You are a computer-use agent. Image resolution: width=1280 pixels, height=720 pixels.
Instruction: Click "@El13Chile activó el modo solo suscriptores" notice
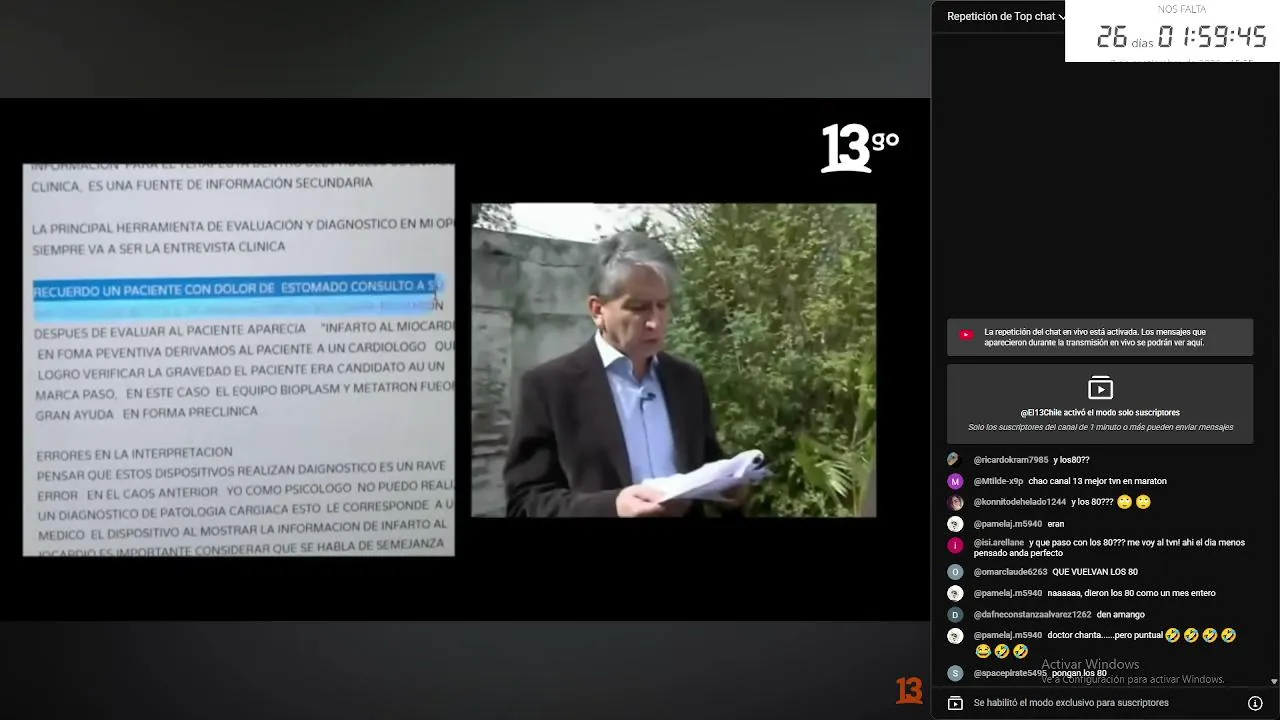click(1100, 412)
